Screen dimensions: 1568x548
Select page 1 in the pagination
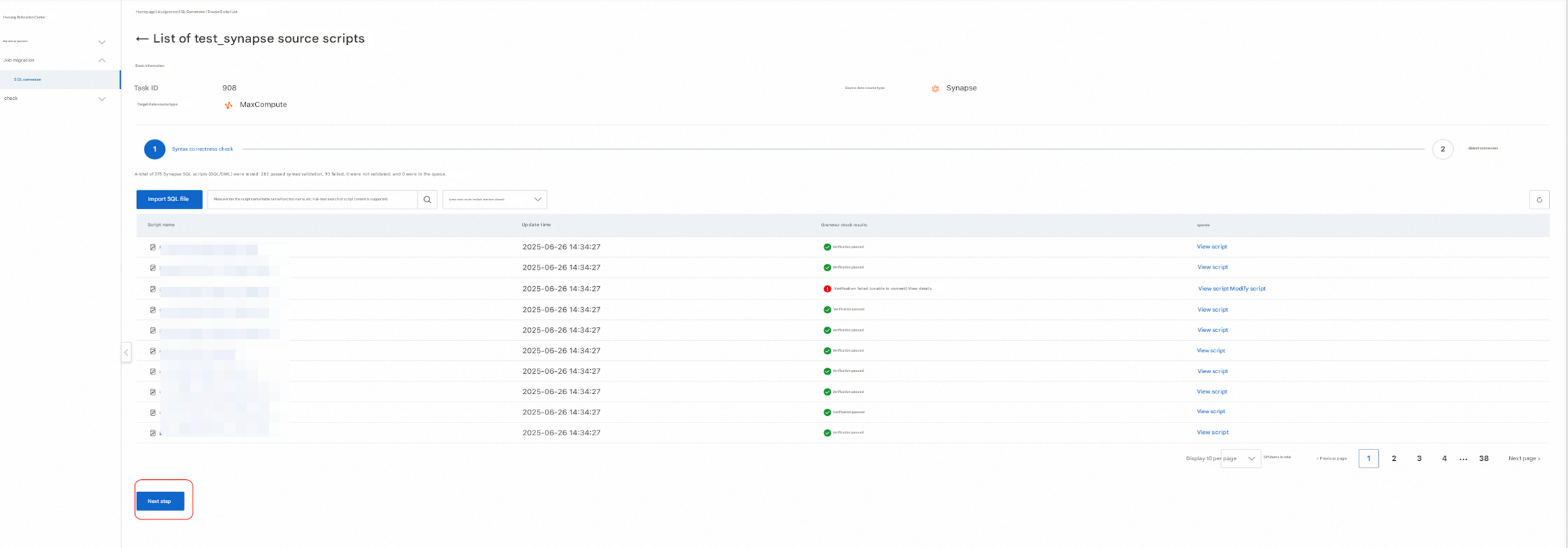(x=1369, y=459)
